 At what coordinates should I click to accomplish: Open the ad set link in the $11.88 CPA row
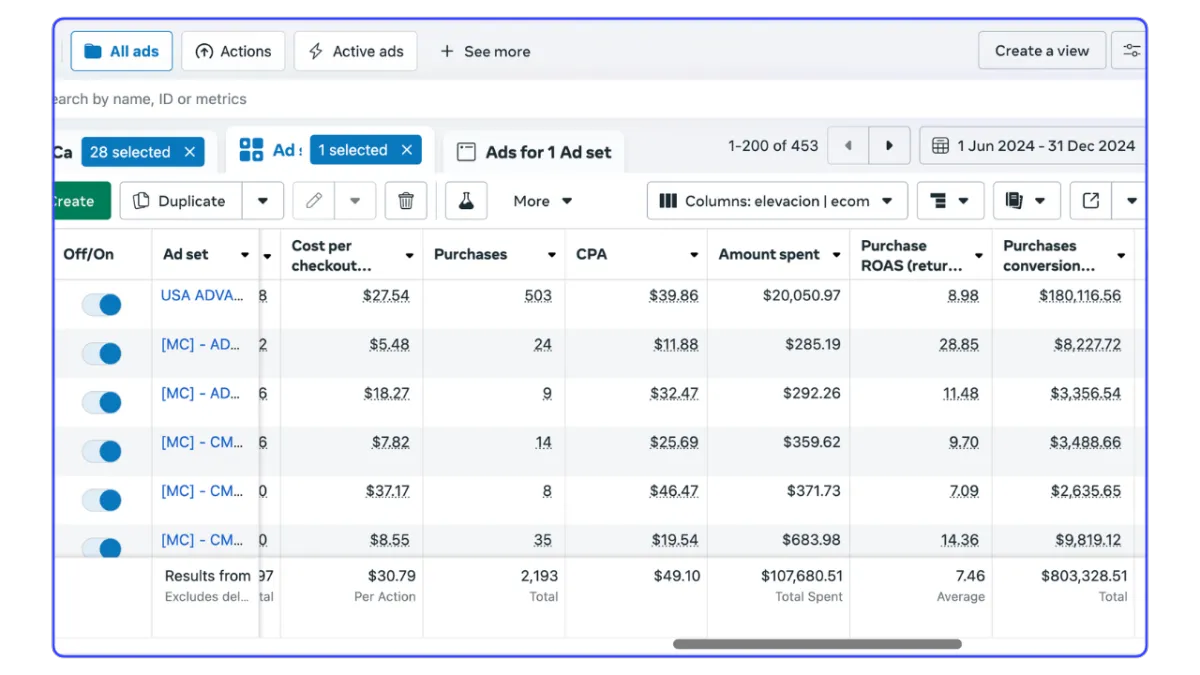[x=200, y=344]
